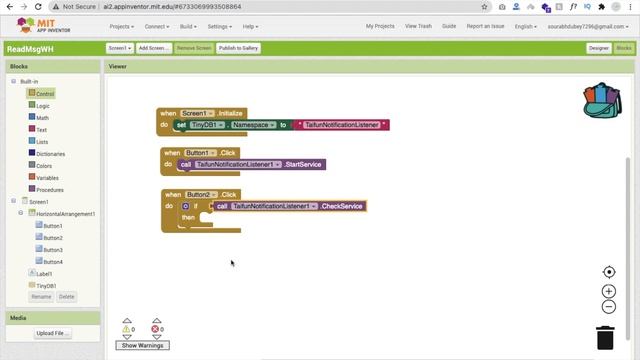Click the Rename component button
The image size is (640, 360).
[x=41, y=297]
